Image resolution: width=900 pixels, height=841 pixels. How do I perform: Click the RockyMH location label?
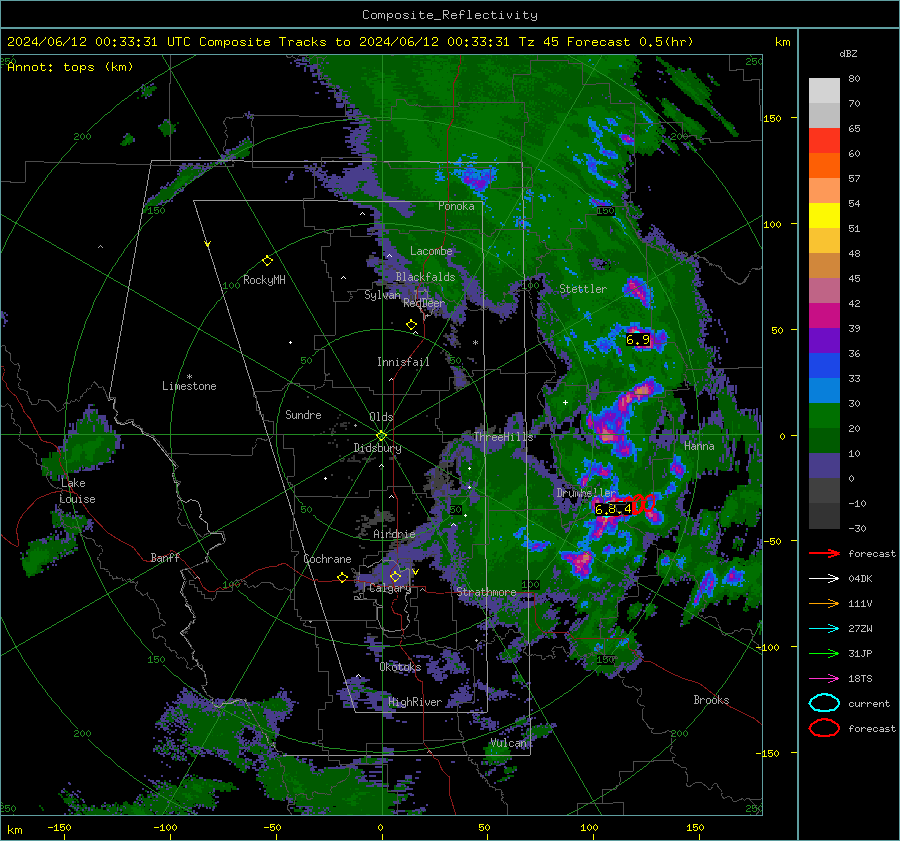[264, 280]
